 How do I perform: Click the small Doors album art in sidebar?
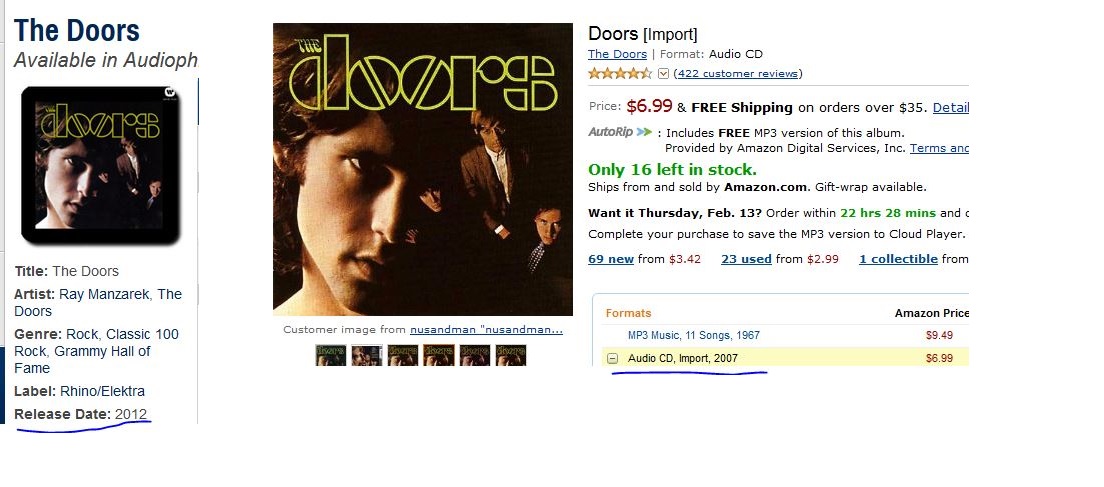click(x=101, y=165)
